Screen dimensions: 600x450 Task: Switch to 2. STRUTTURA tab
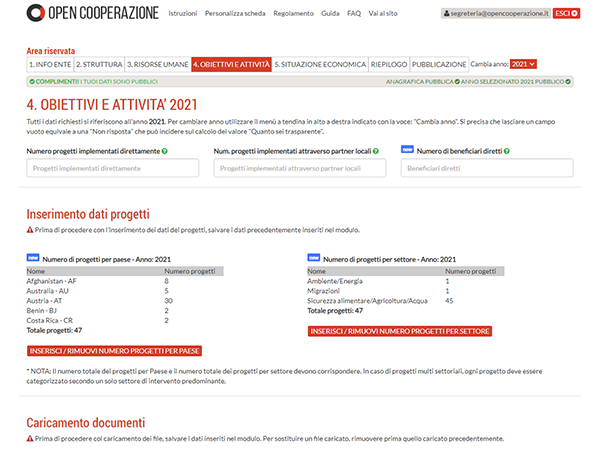click(99, 64)
